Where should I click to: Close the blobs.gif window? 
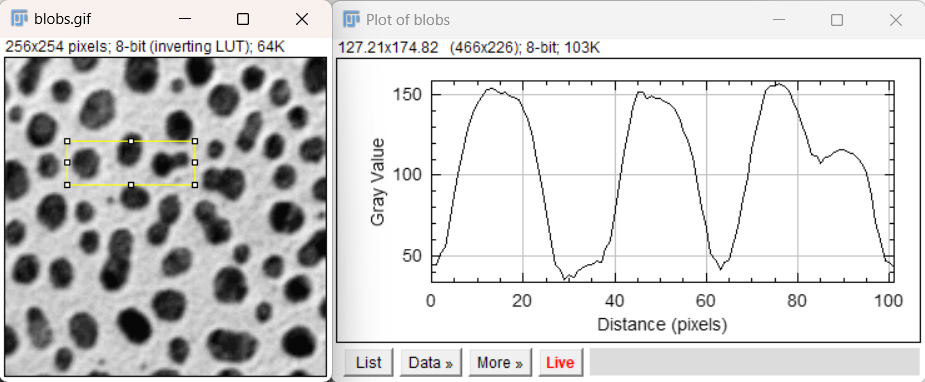pos(301,19)
